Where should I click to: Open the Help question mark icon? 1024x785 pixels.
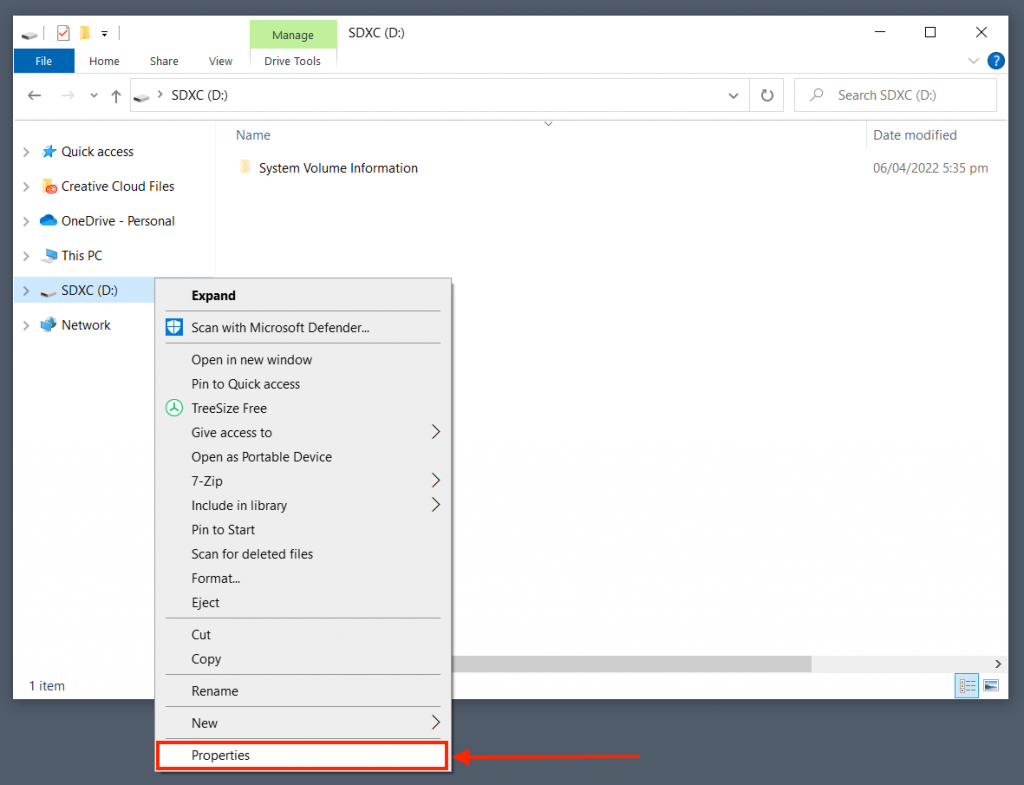[x=996, y=61]
